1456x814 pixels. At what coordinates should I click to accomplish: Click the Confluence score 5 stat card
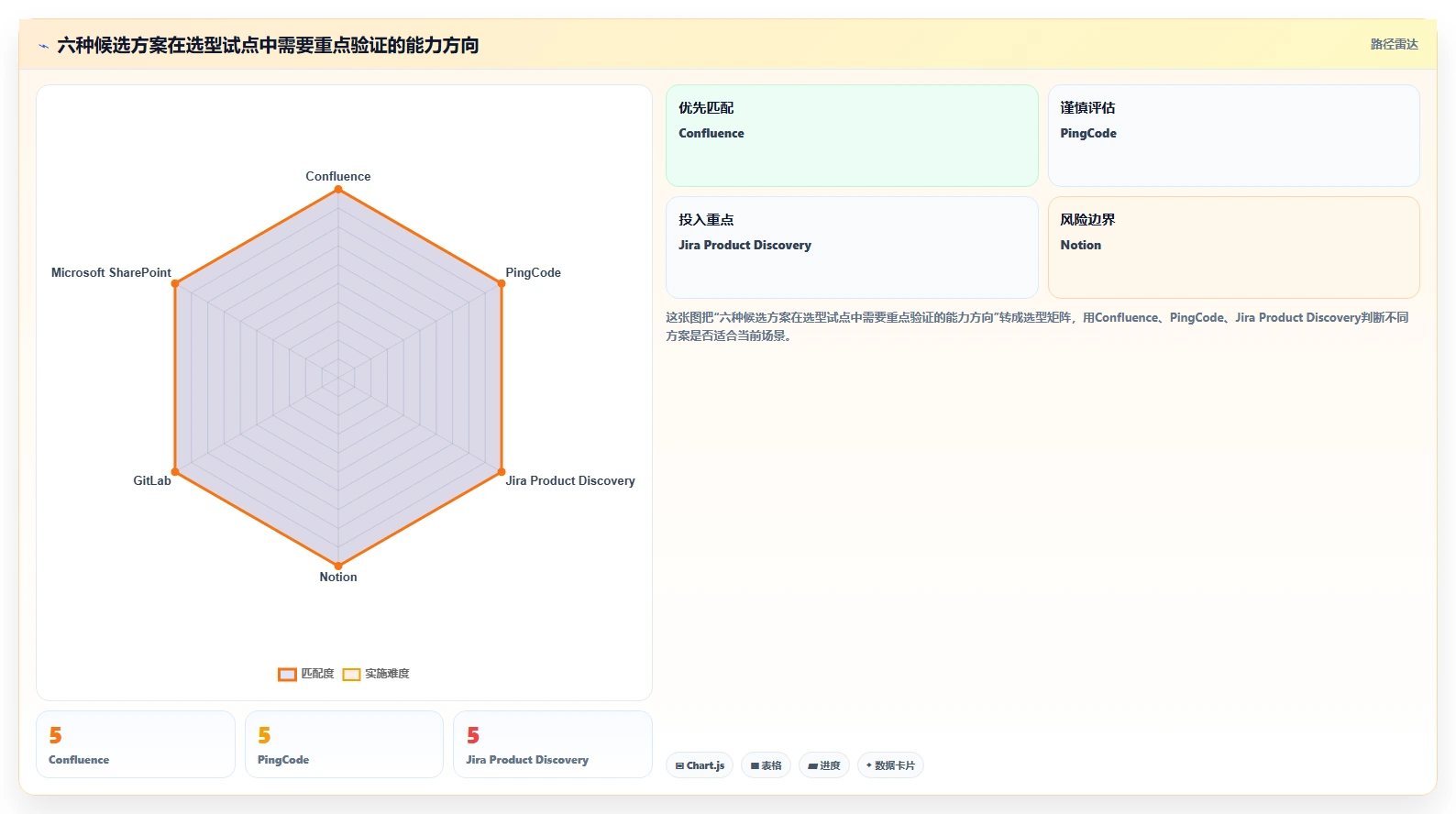(x=136, y=744)
